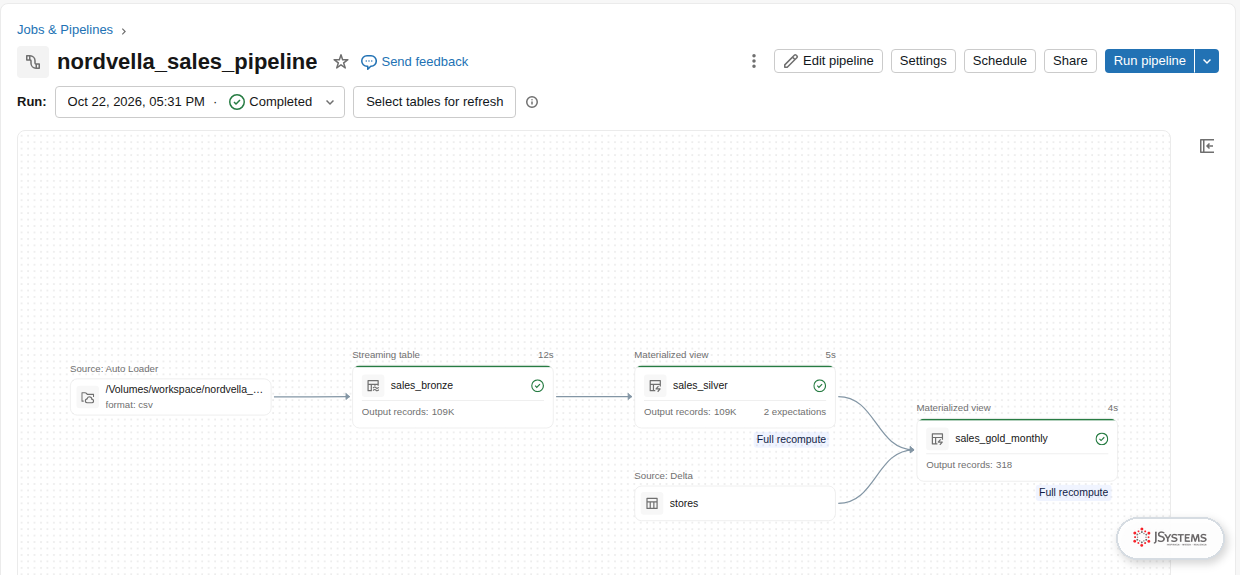This screenshot has height=575, width=1240.
Task: Click the Source: Delta label
Action: 663,476
